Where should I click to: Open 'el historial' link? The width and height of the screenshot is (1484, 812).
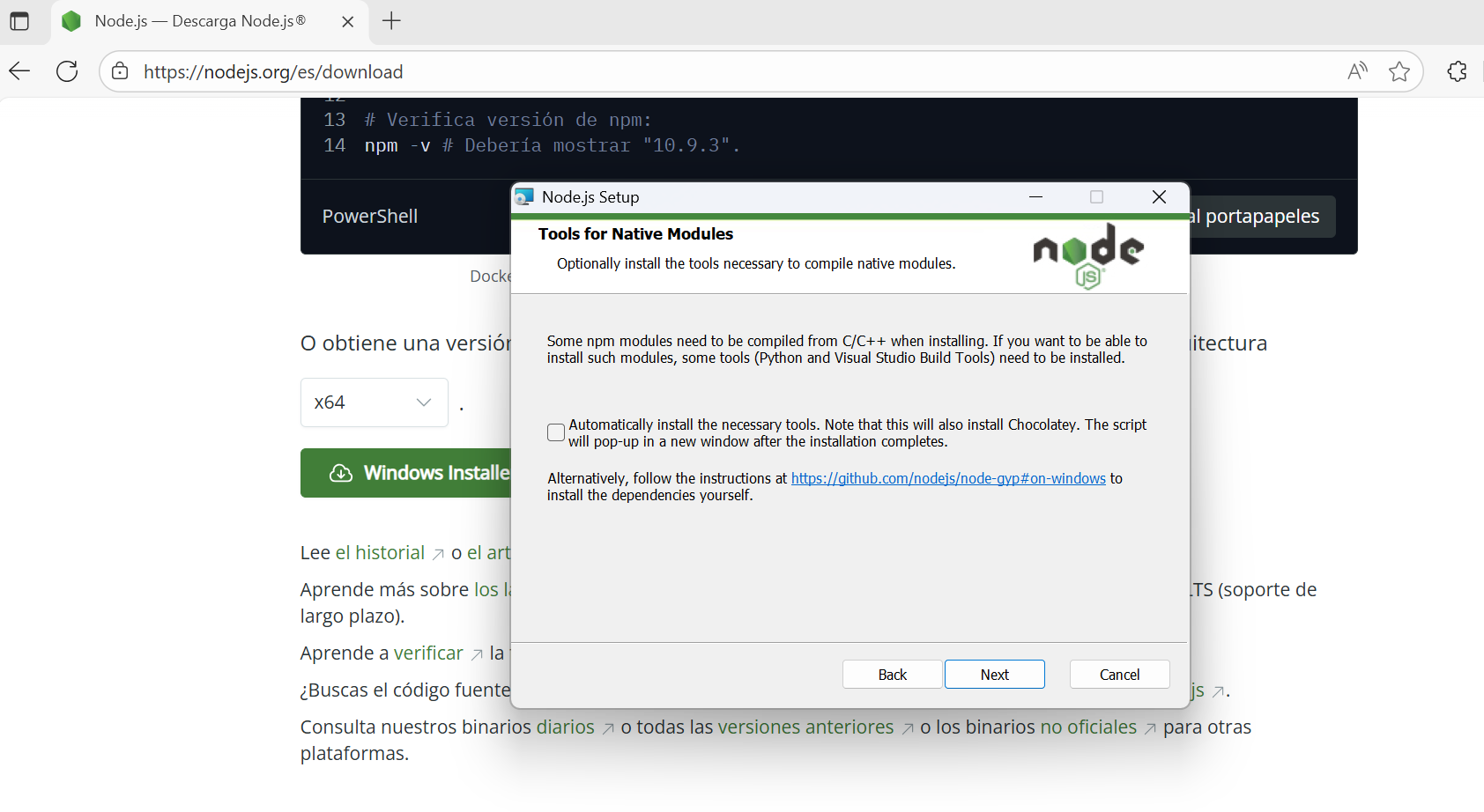pyautogui.click(x=380, y=552)
